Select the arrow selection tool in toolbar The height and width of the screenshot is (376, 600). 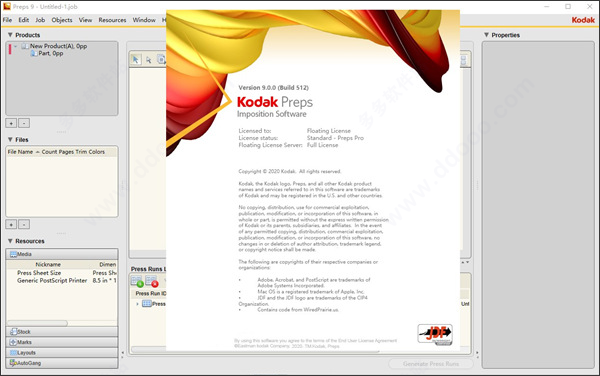135,60
